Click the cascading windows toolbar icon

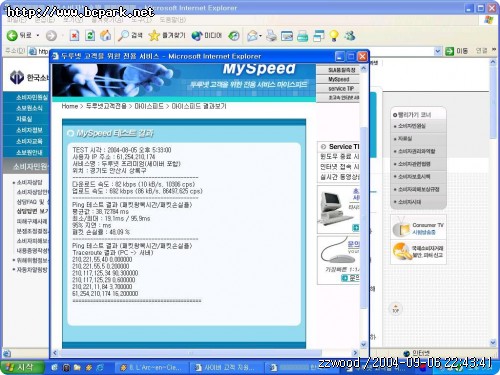319,35
